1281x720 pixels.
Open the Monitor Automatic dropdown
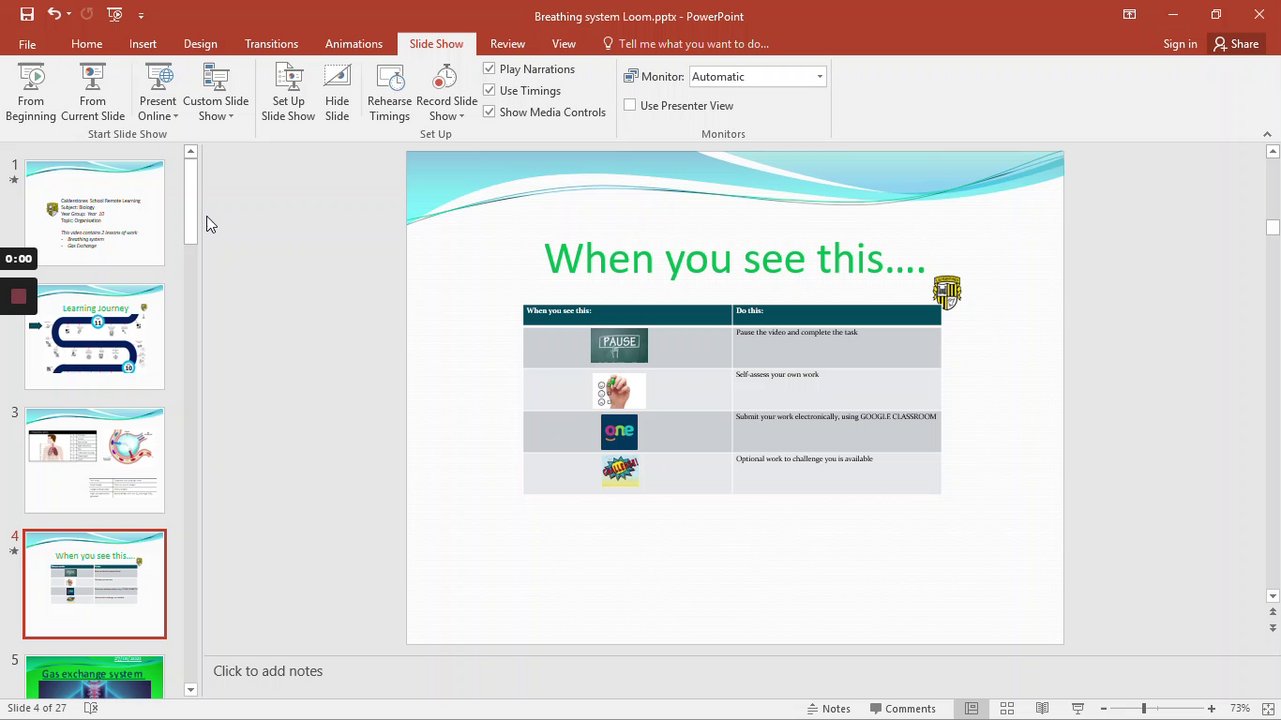tap(758, 77)
